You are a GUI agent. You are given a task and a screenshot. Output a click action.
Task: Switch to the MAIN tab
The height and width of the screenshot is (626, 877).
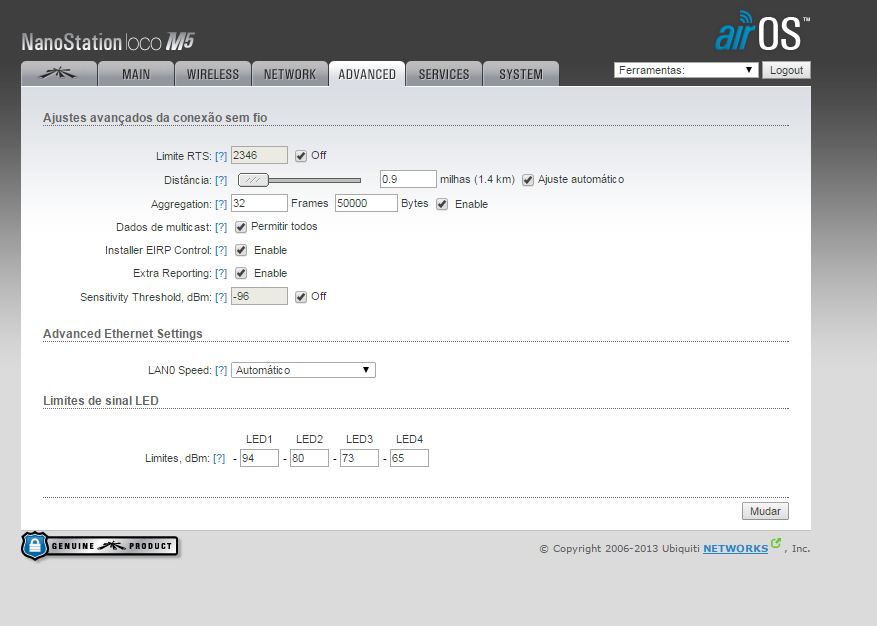click(x=136, y=74)
